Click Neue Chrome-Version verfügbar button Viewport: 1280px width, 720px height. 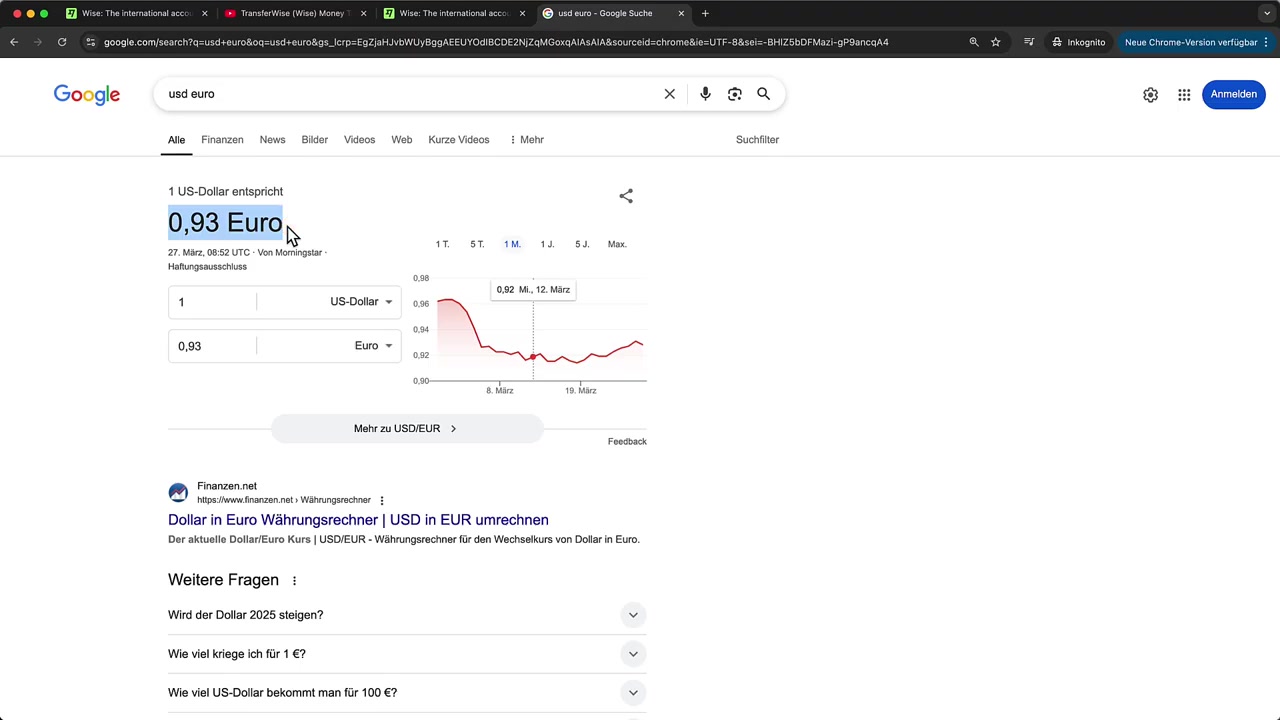tap(1196, 42)
